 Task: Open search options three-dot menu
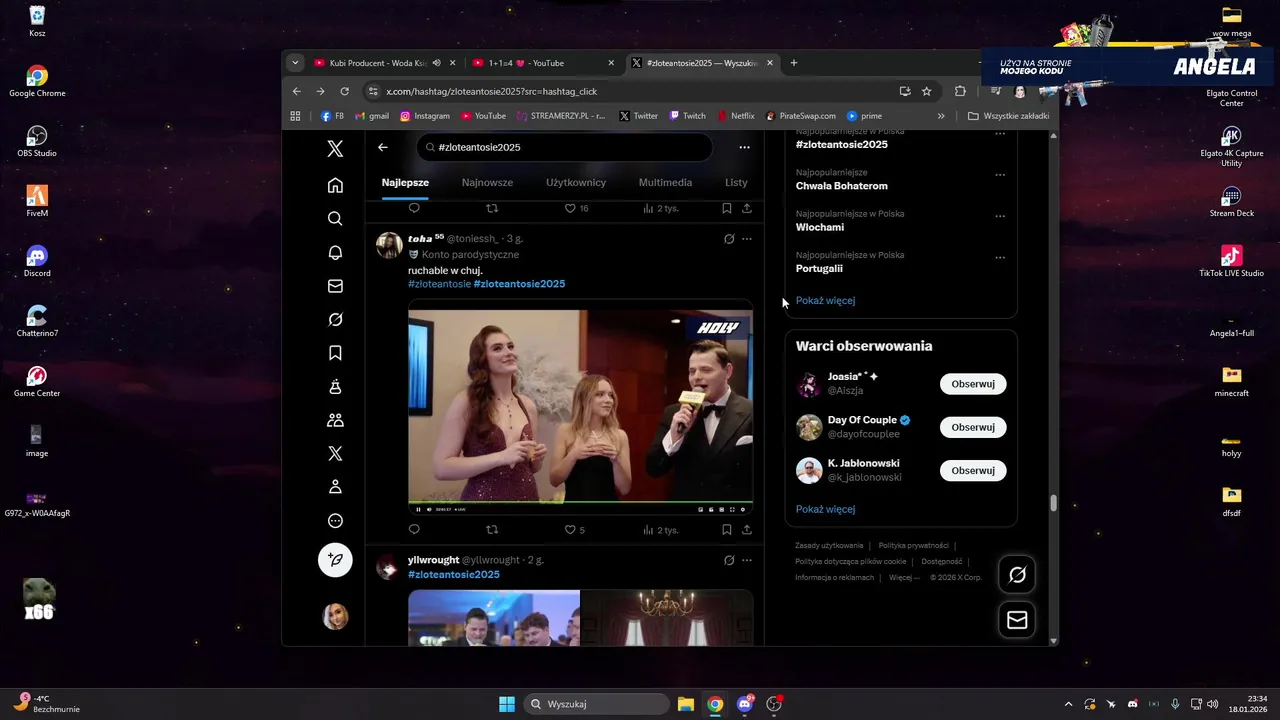(x=744, y=147)
